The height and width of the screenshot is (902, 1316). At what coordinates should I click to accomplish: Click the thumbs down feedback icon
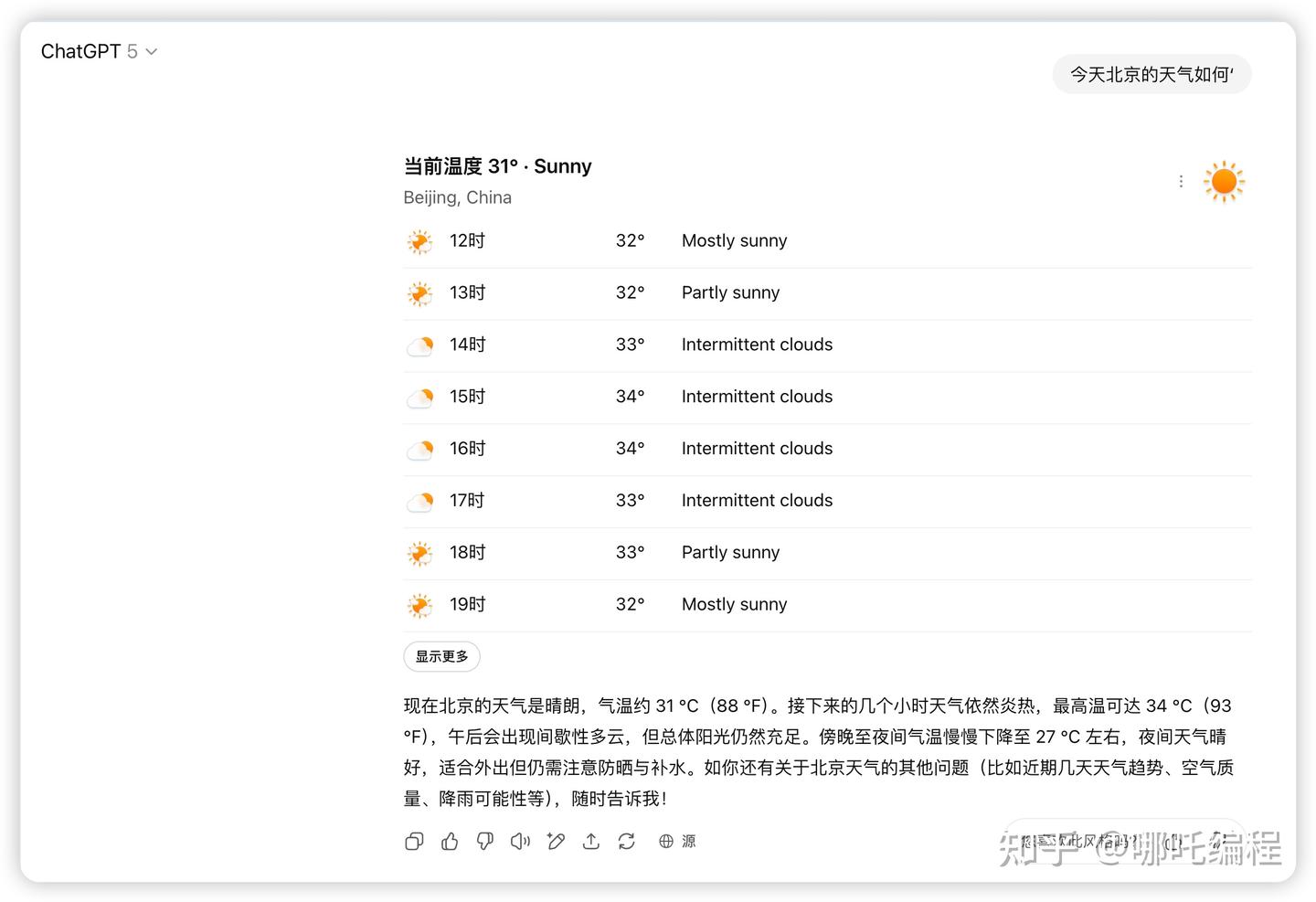pos(484,841)
